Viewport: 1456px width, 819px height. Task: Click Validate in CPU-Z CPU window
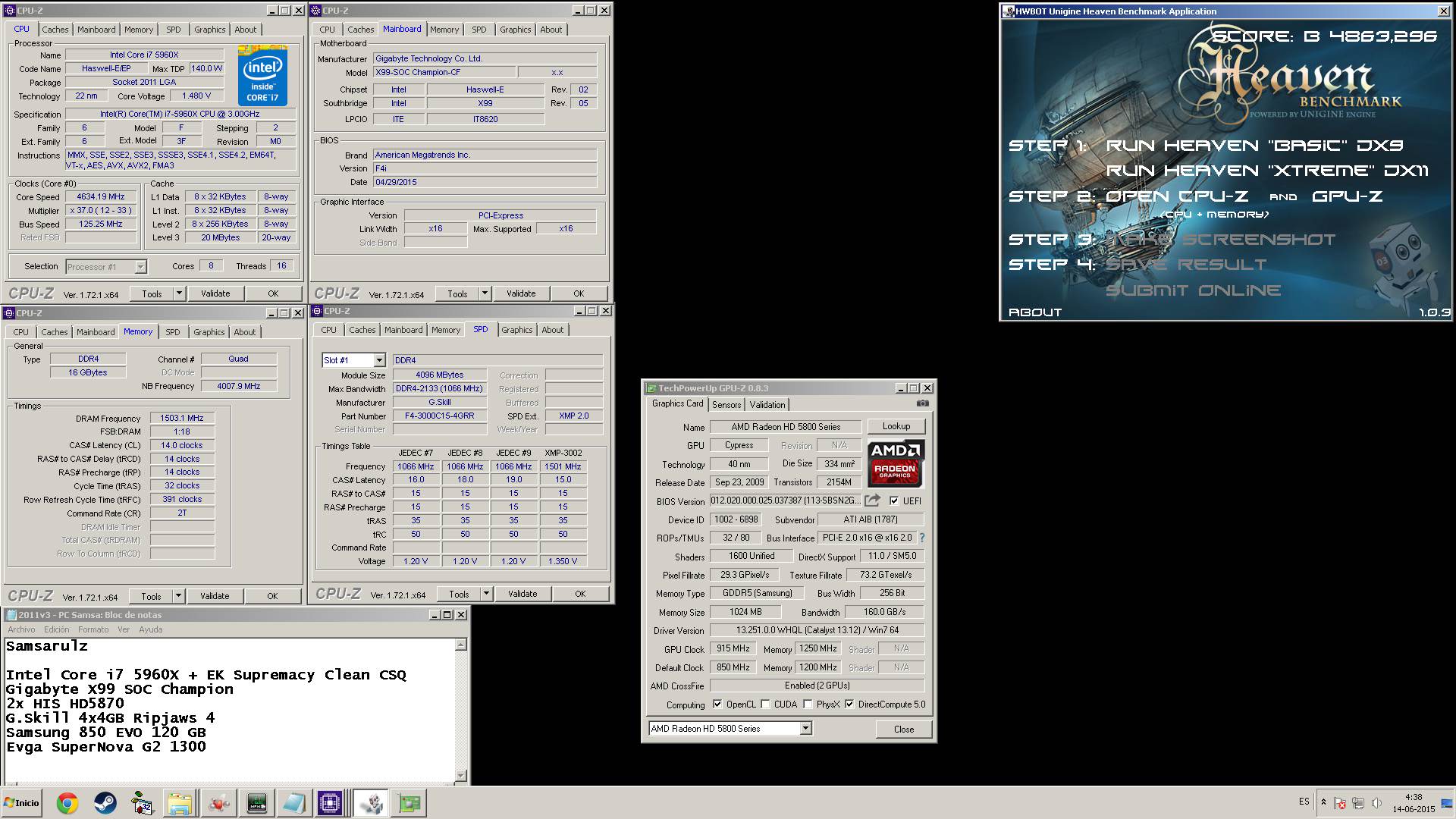coord(215,293)
